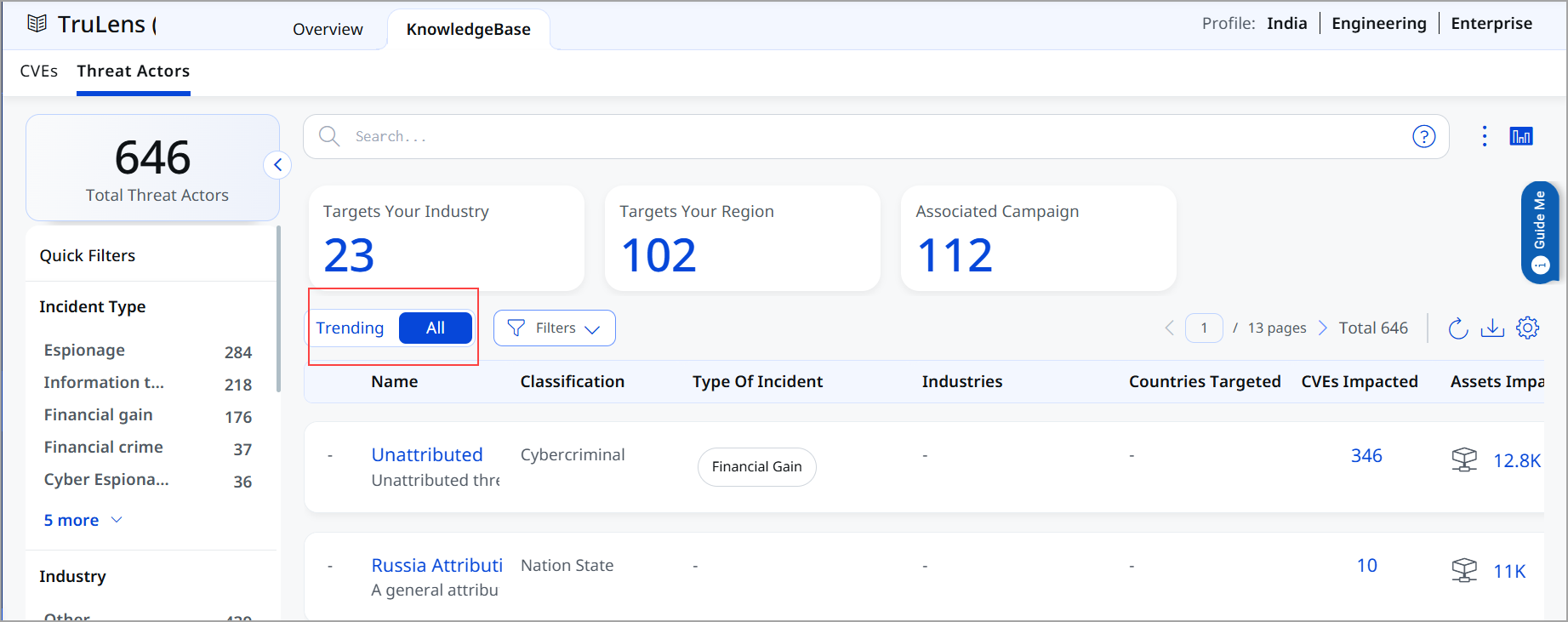Open the Associated Campaign card
Viewport: 1568px width, 622px height.
pos(1038,238)
